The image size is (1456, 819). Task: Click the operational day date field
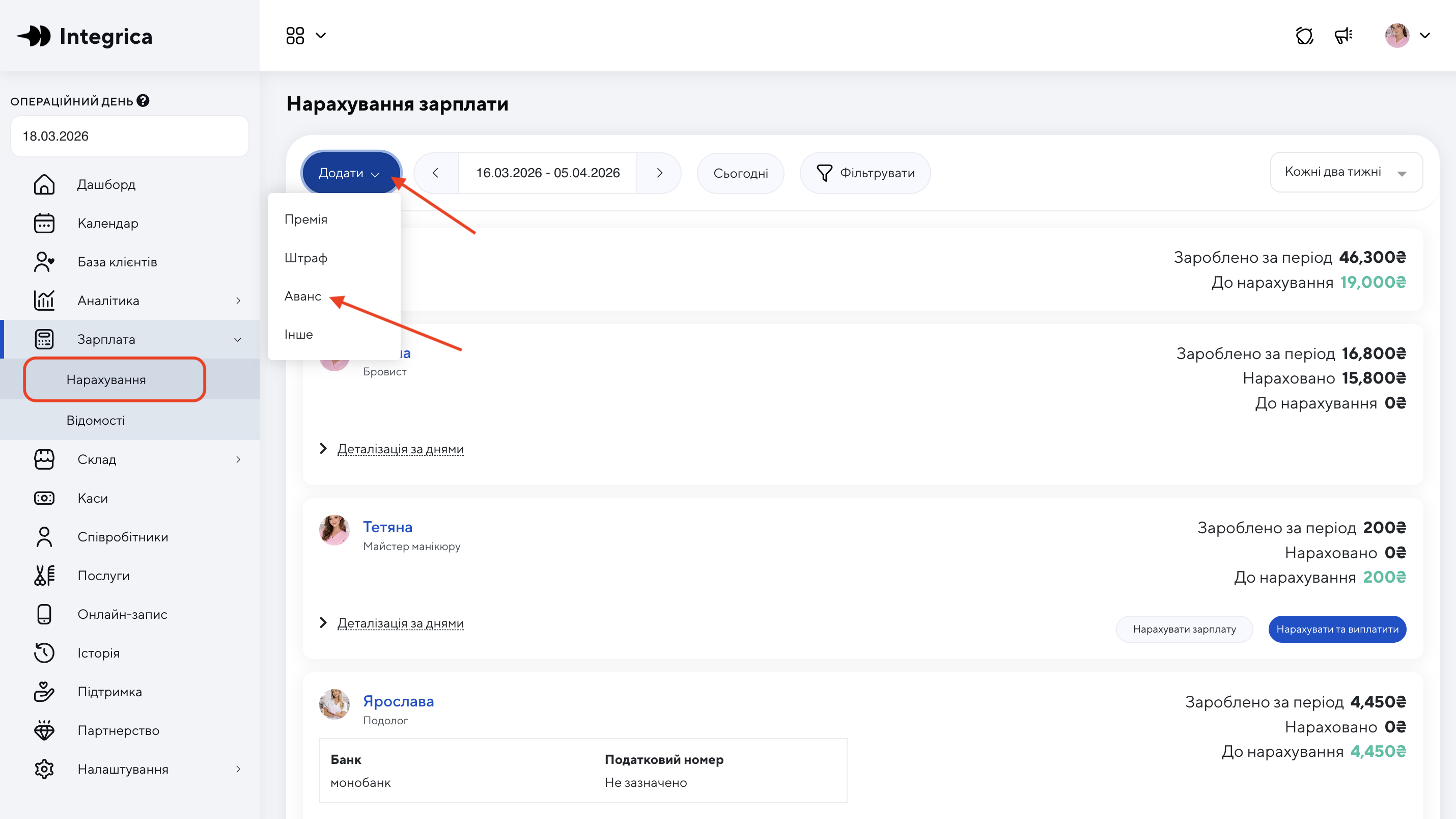point(129,137)
